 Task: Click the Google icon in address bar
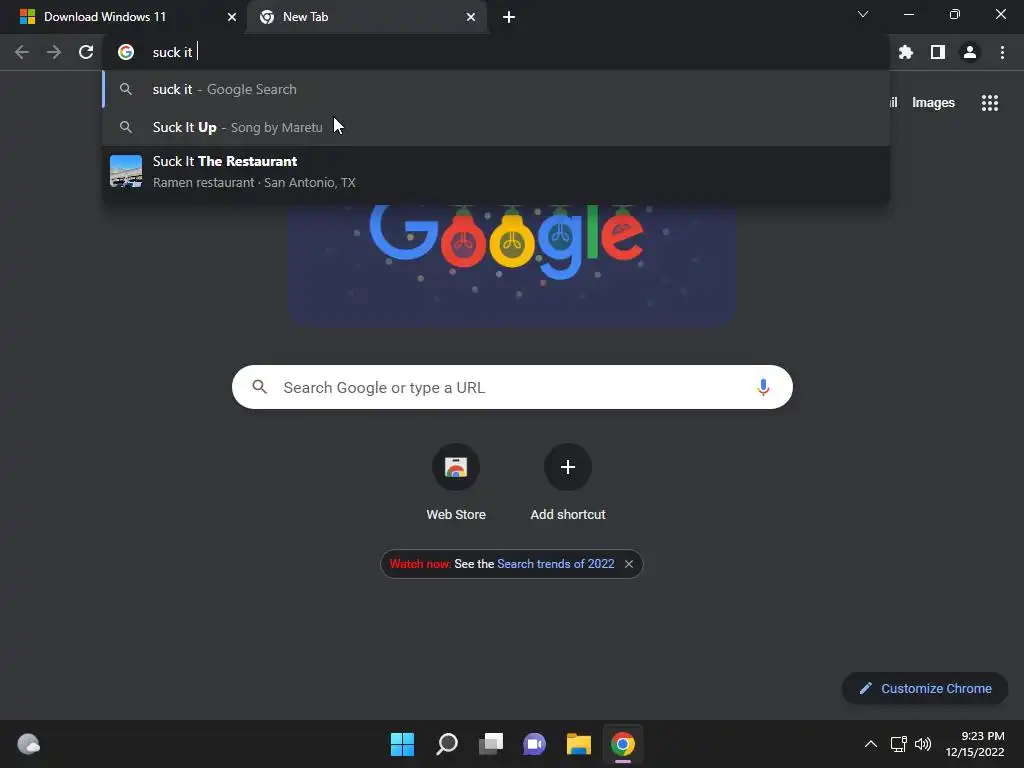pos(126,52)
